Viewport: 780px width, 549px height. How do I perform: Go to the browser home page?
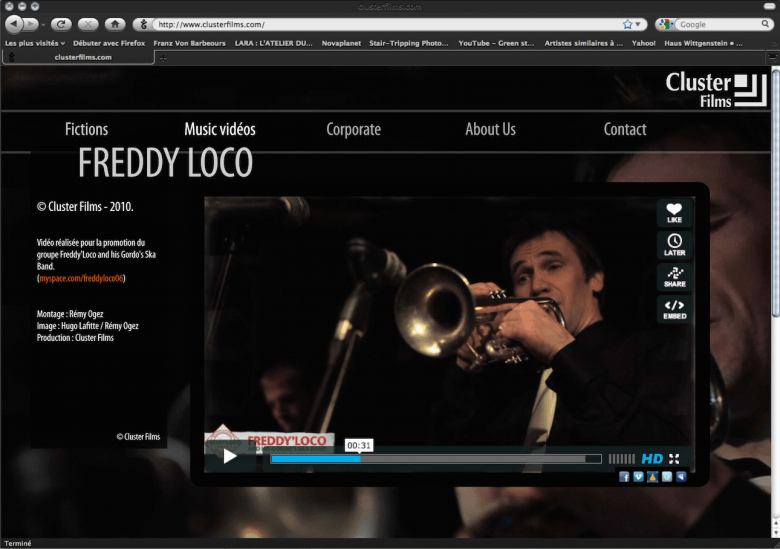point(115,24)
